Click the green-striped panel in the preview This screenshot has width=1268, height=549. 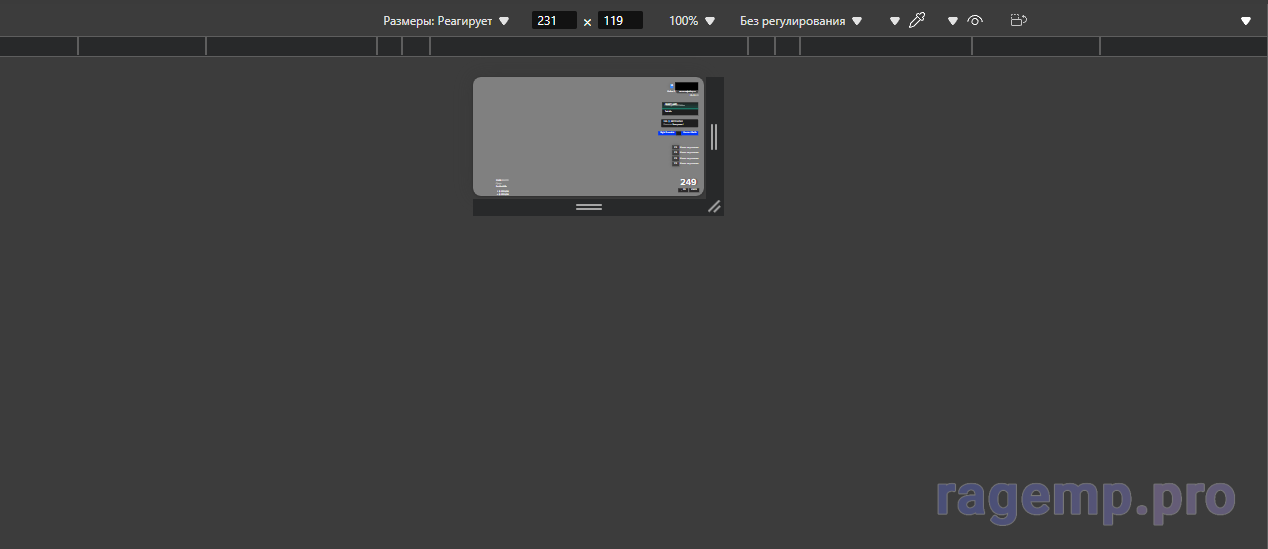point(680,107)
